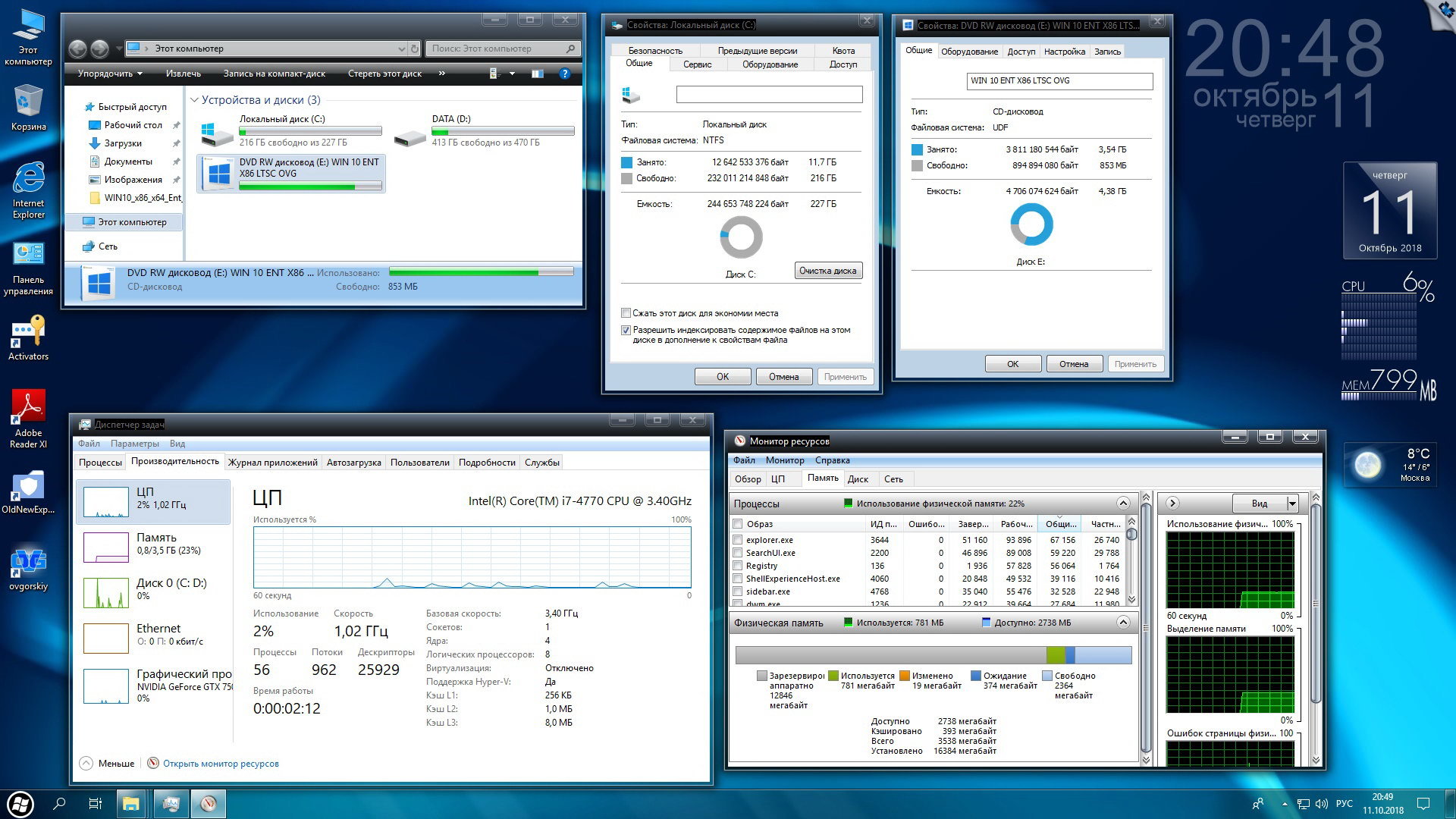Uncheck the allow file indexing checkbox
1456x819 pixels.
[x=626, y=331]
